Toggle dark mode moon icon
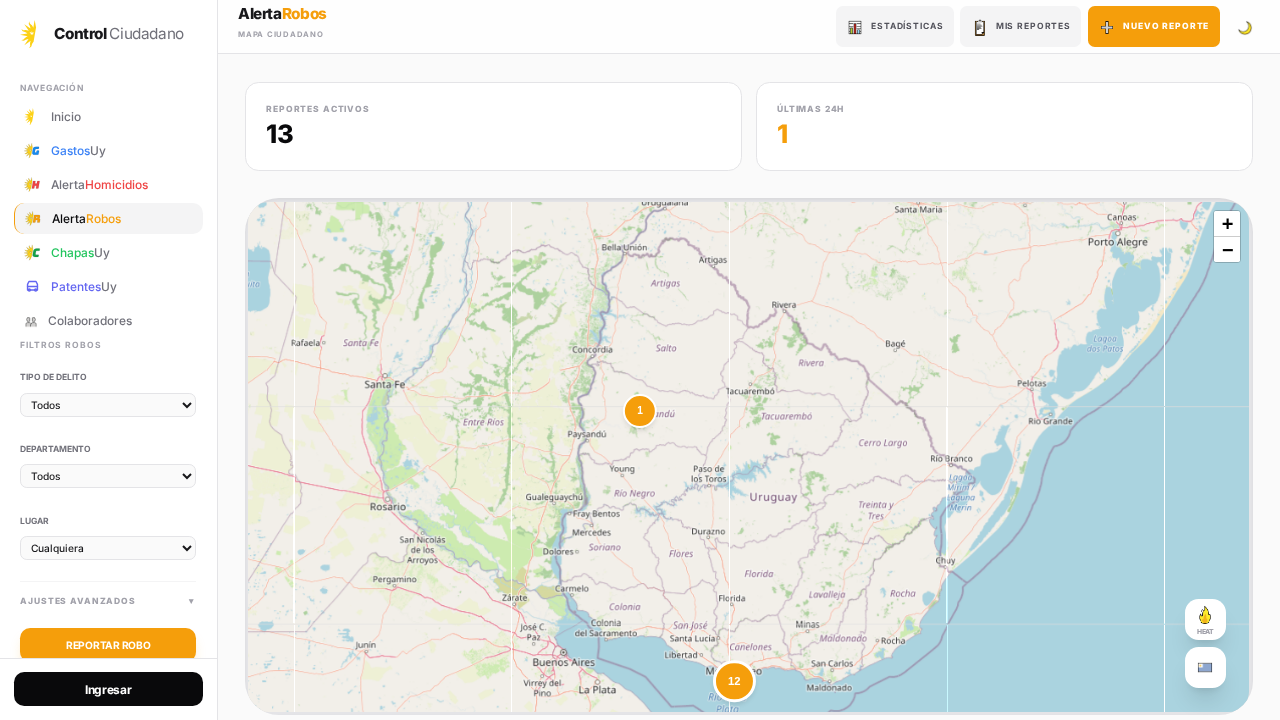 1245,27
